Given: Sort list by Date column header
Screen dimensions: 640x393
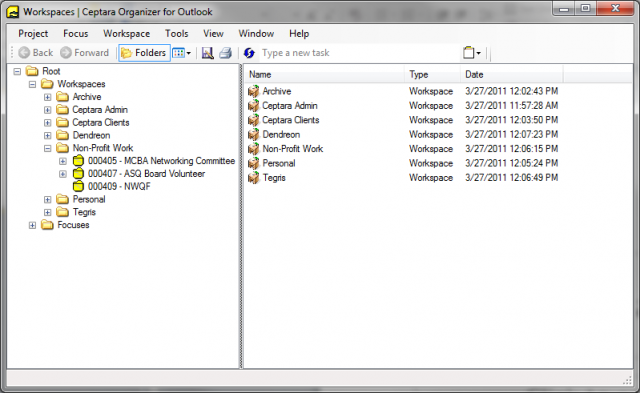Looking at the screenshot, I should tap(512, 75).
